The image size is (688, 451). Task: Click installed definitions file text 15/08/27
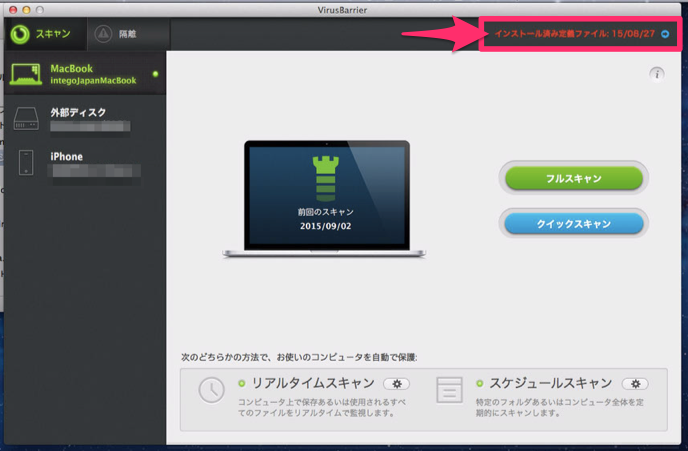(574, 34)
